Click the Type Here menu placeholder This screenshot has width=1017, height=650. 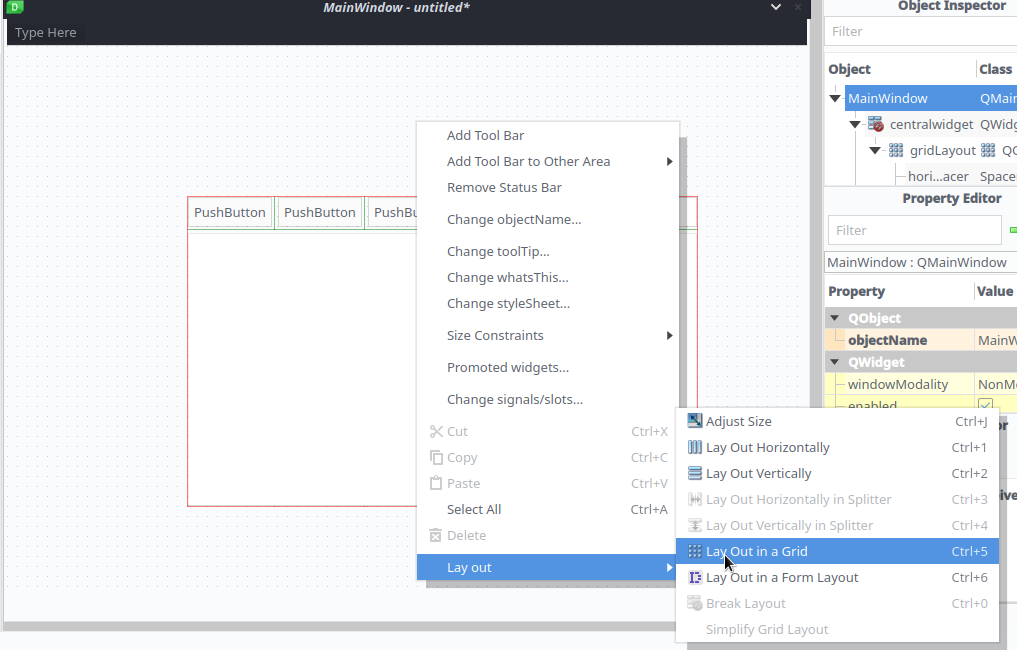point(46,33)
